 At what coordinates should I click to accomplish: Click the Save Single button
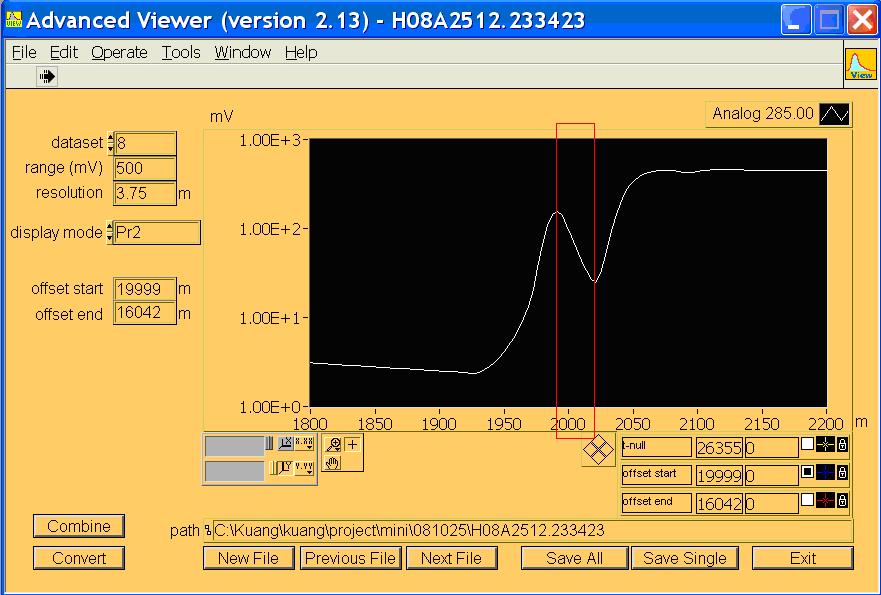tap(684, 558)
